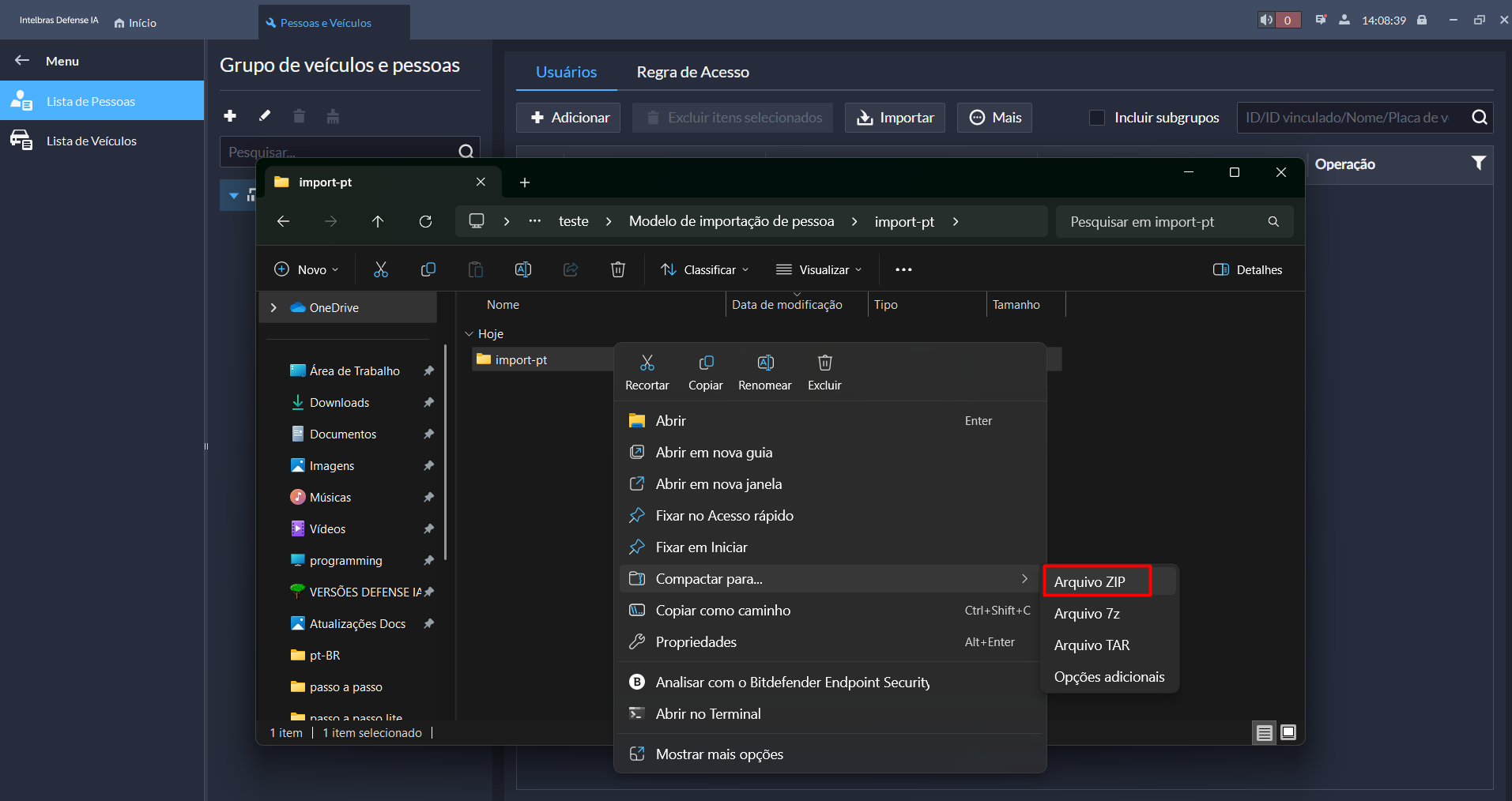This screenshot has height=801, width=1512.
Task: Collapse the Hoje group
Action: (469, 334)
